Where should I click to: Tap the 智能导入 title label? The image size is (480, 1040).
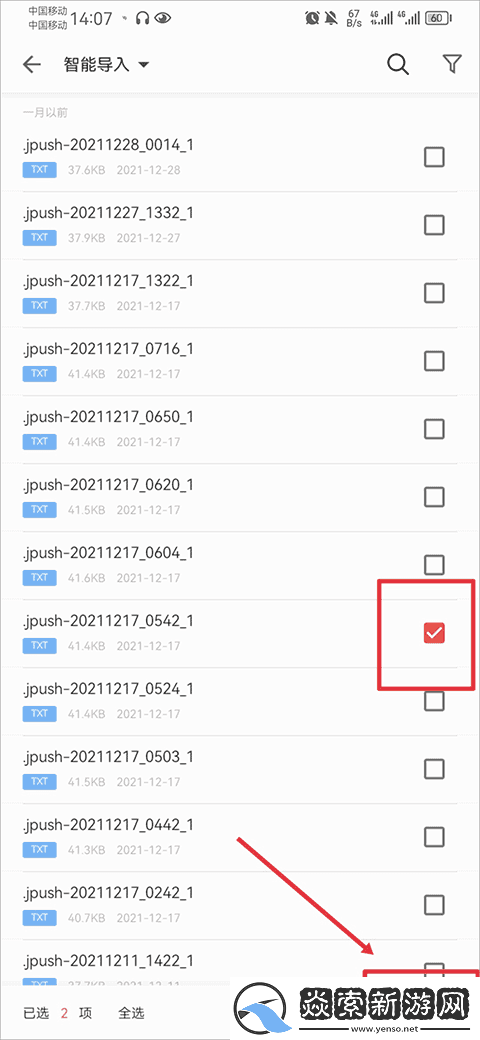tap(96, 64)
